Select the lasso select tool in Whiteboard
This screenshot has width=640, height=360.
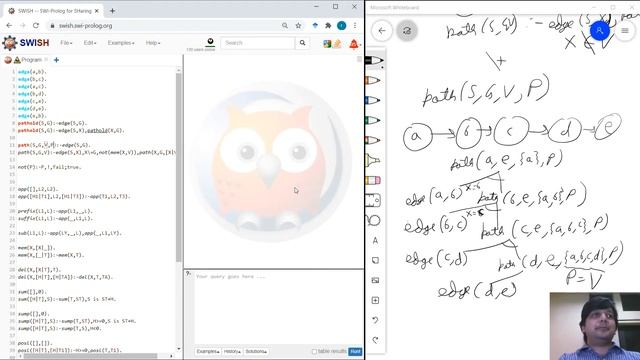click(373, 220)
